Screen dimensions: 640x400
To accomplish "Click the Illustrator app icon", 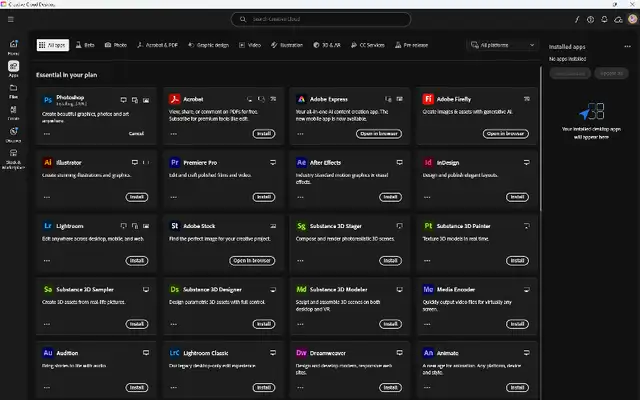I will point(48,162).
